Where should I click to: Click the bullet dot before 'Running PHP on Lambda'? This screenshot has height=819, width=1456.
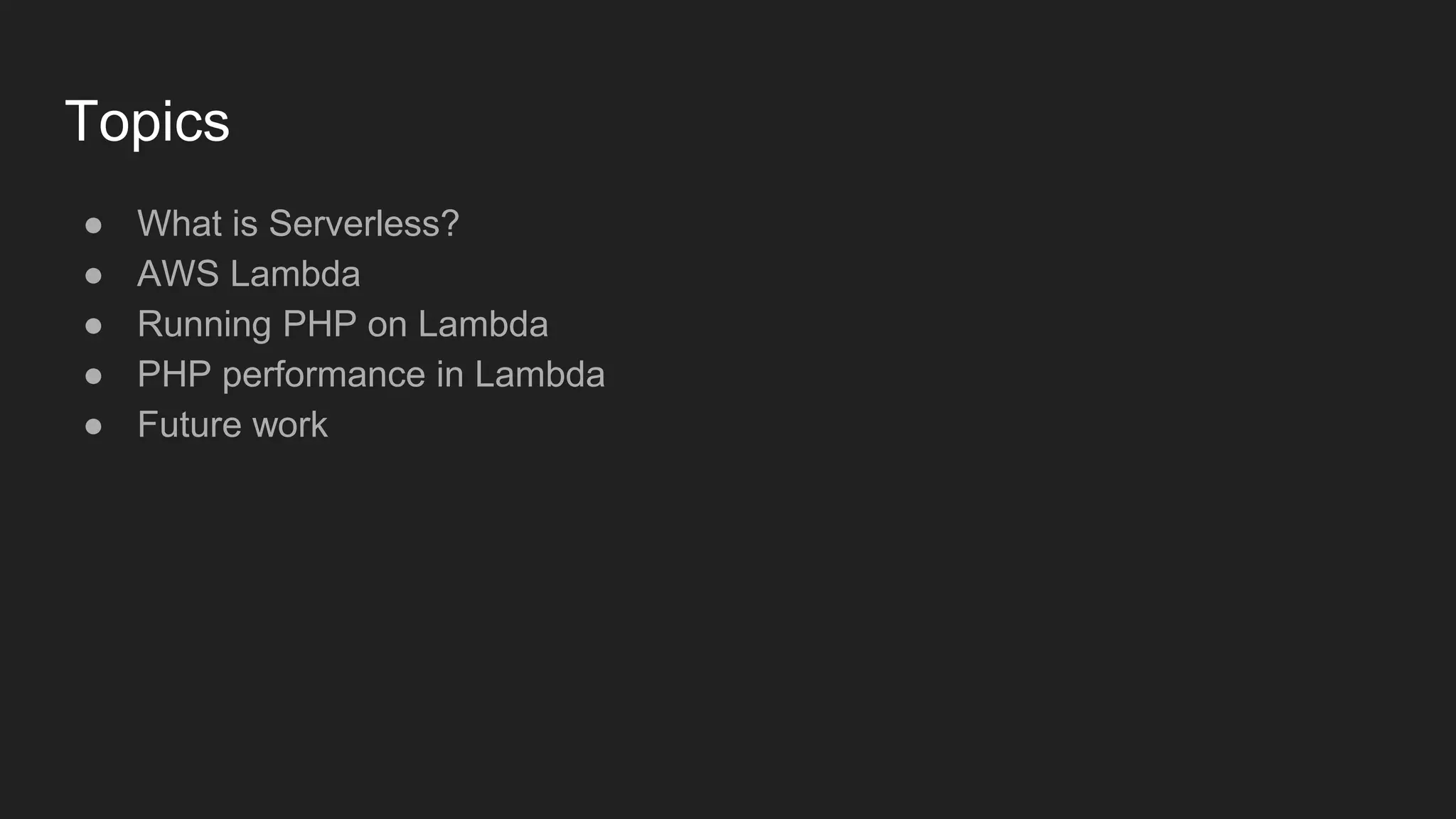93,326
